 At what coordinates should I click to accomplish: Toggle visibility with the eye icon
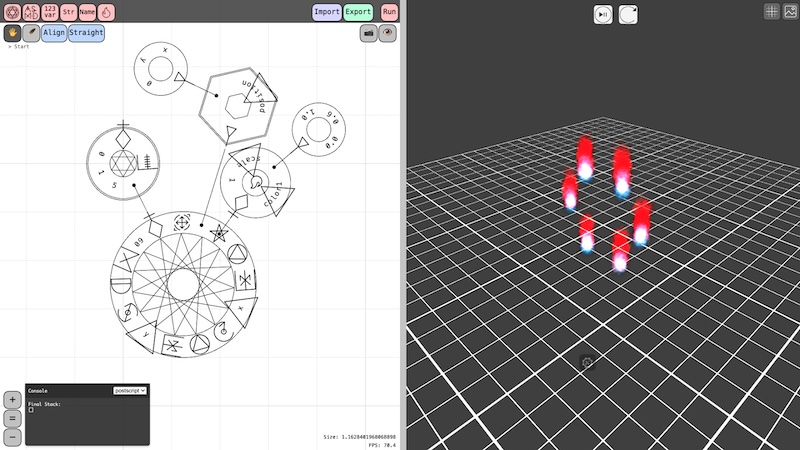click(x=388, y=33)
